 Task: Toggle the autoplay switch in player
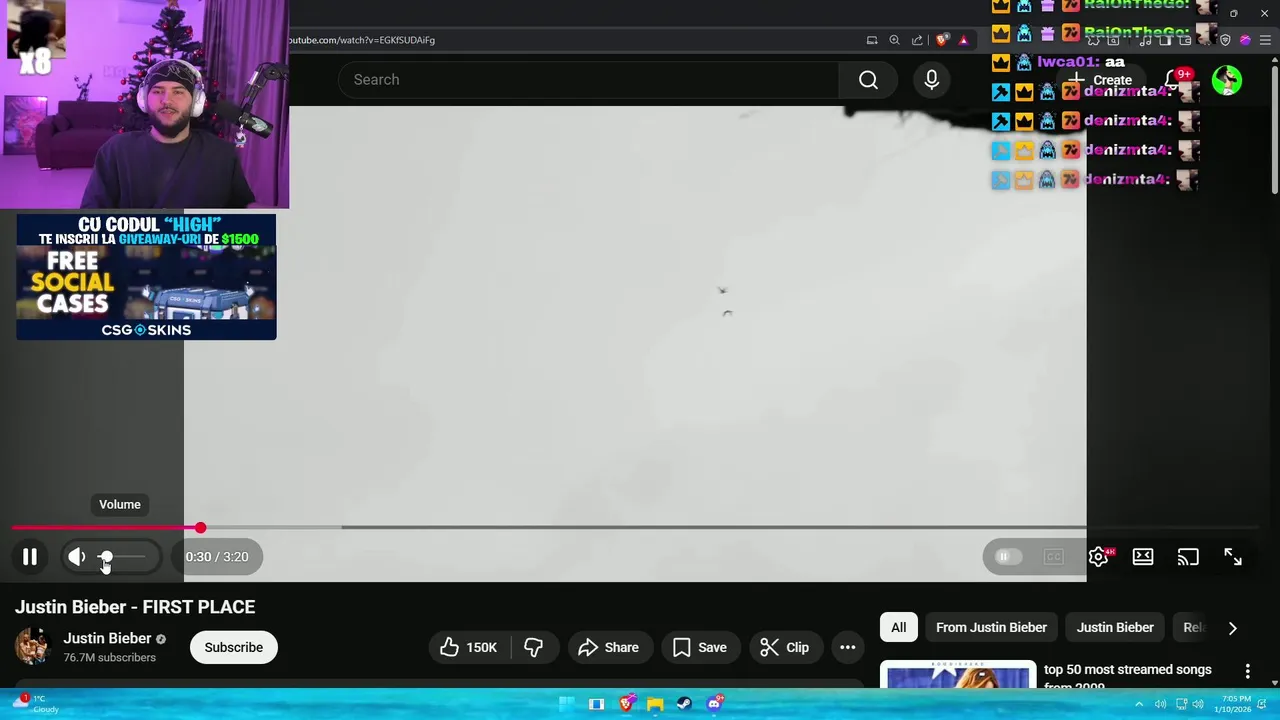[x=1008, y=557]
